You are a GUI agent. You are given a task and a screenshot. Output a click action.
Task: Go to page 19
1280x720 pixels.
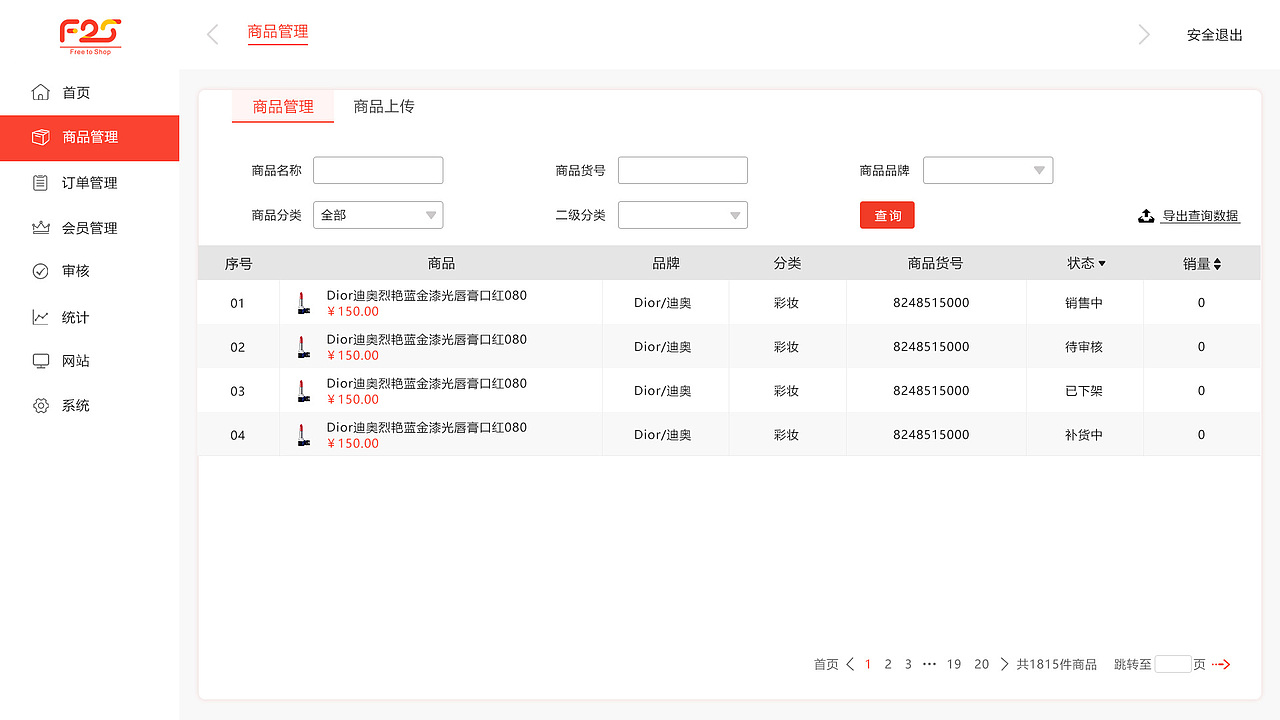[954, 664]
